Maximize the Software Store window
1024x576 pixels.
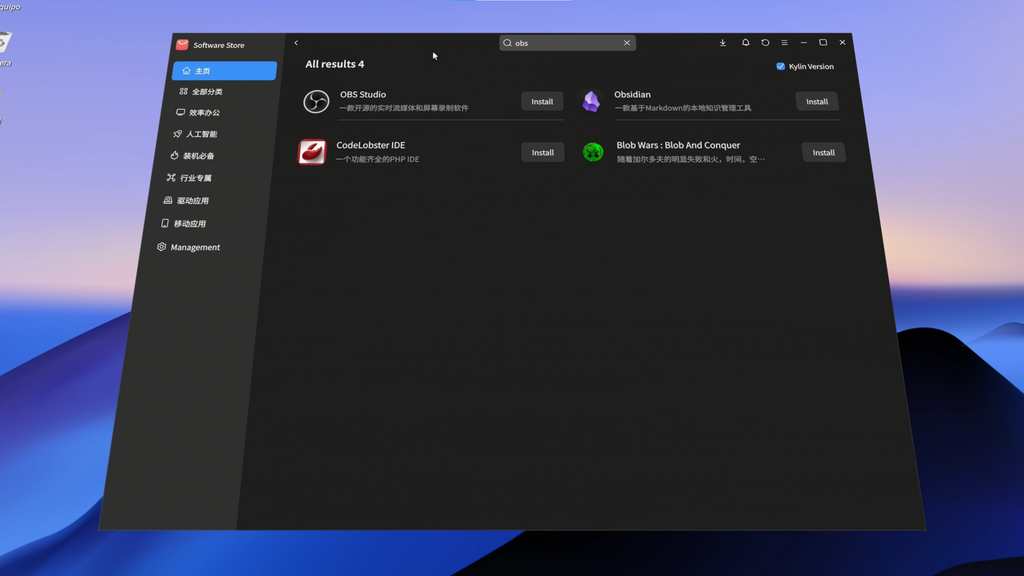point(823,42)
